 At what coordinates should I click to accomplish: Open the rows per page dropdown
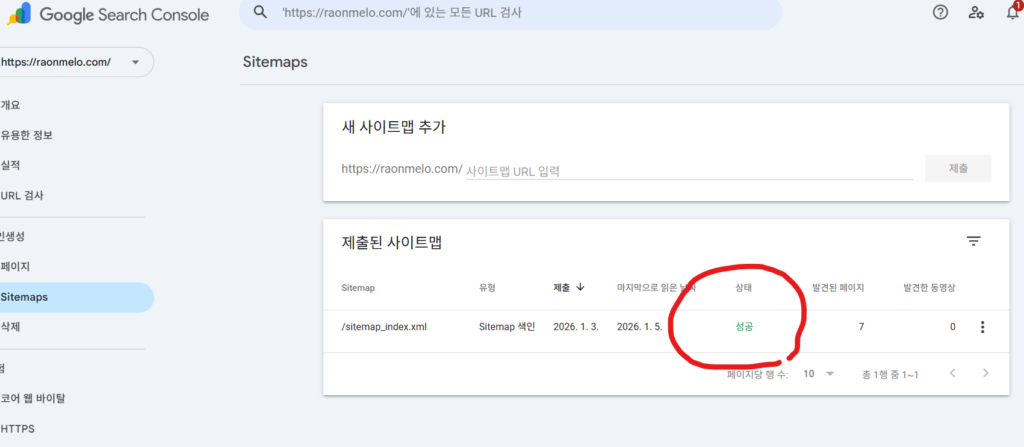click(818, 373)
